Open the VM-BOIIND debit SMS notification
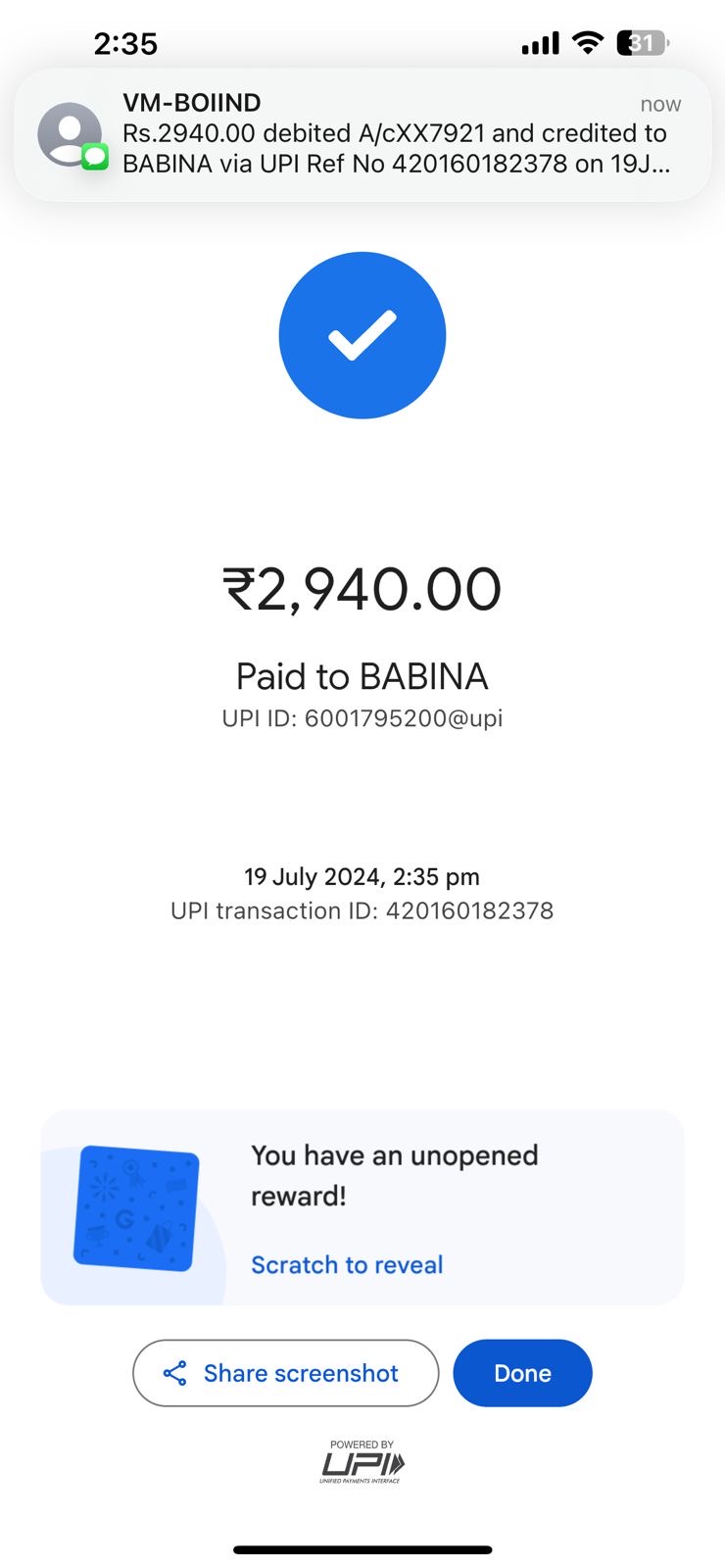The image size is (725, 1568). (x=392, y=134)
